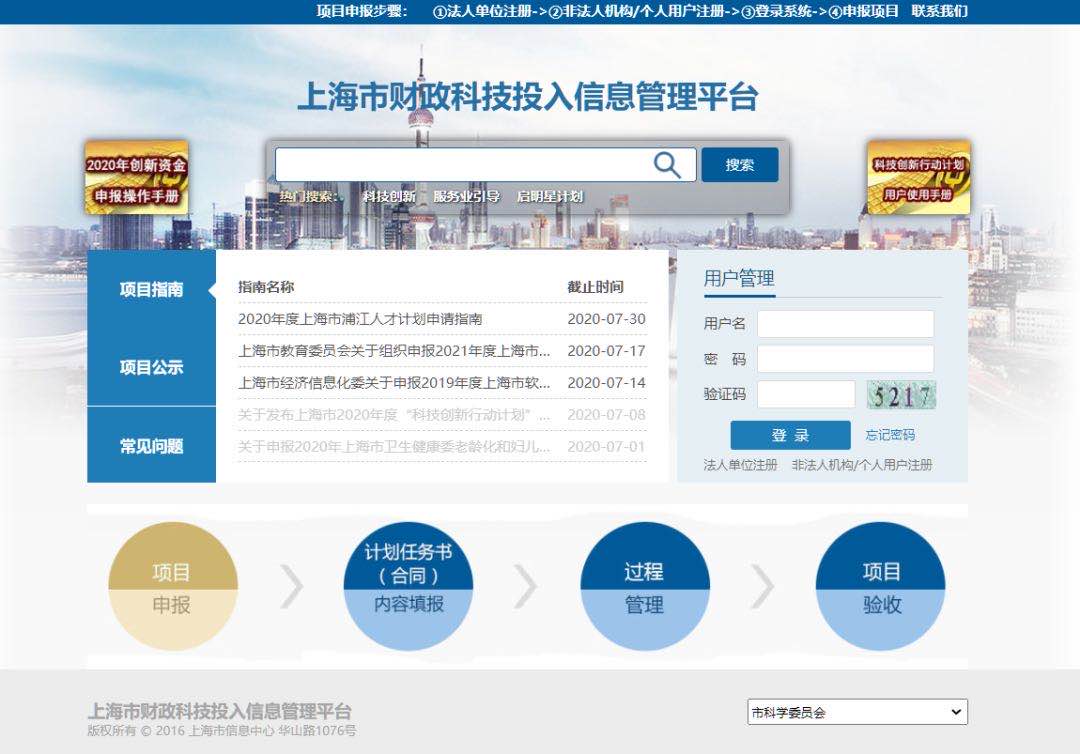Open the 2020年创新资金 申报操作手册 banner
This screenshot has width=1080, height=754.
click(x=136, y=178)
